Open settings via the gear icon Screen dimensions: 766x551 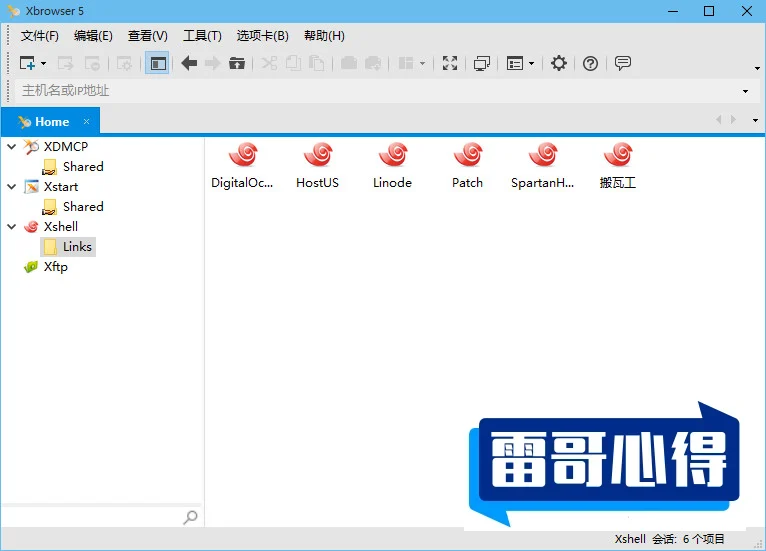click(559, 64)
